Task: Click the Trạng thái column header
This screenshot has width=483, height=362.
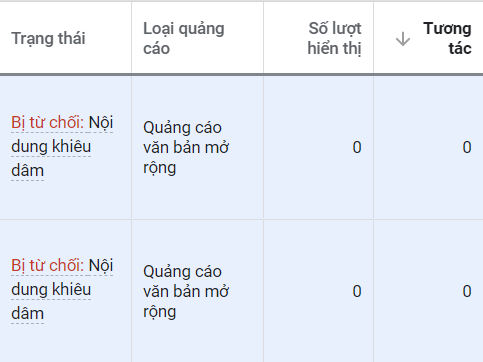Action: click(48, 38)
